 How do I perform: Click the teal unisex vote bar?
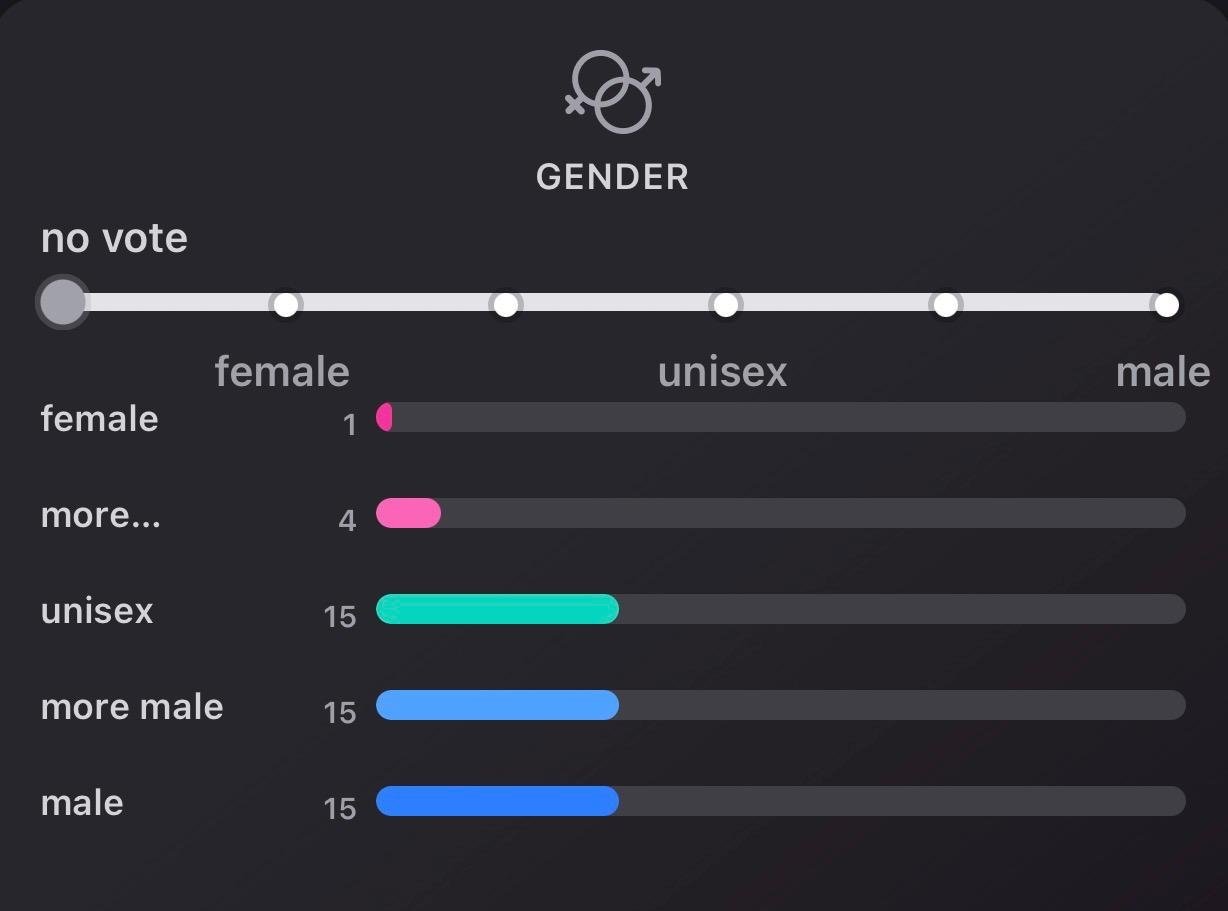click(497, 610)
